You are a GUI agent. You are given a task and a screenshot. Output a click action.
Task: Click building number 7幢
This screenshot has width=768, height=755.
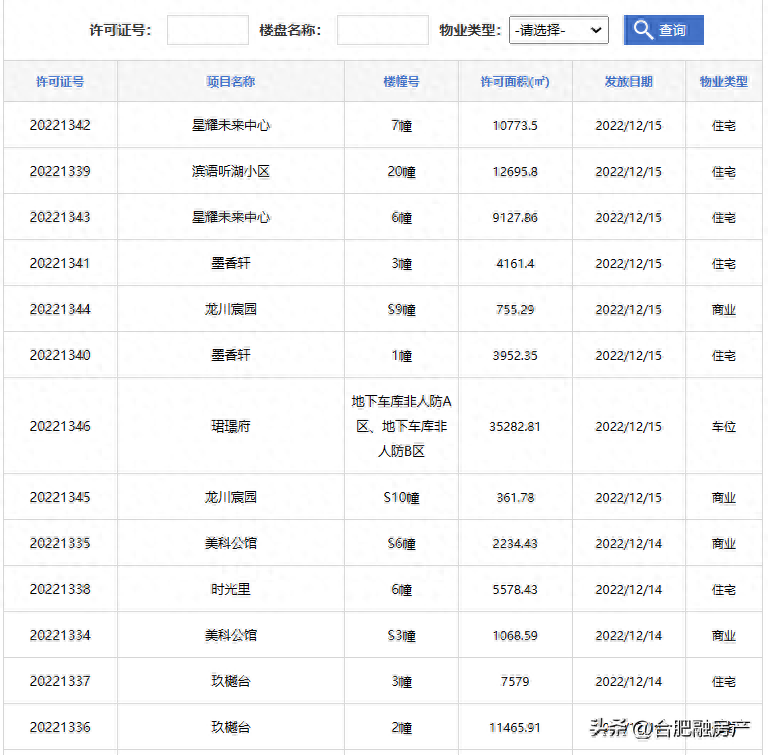pos(401,125)
